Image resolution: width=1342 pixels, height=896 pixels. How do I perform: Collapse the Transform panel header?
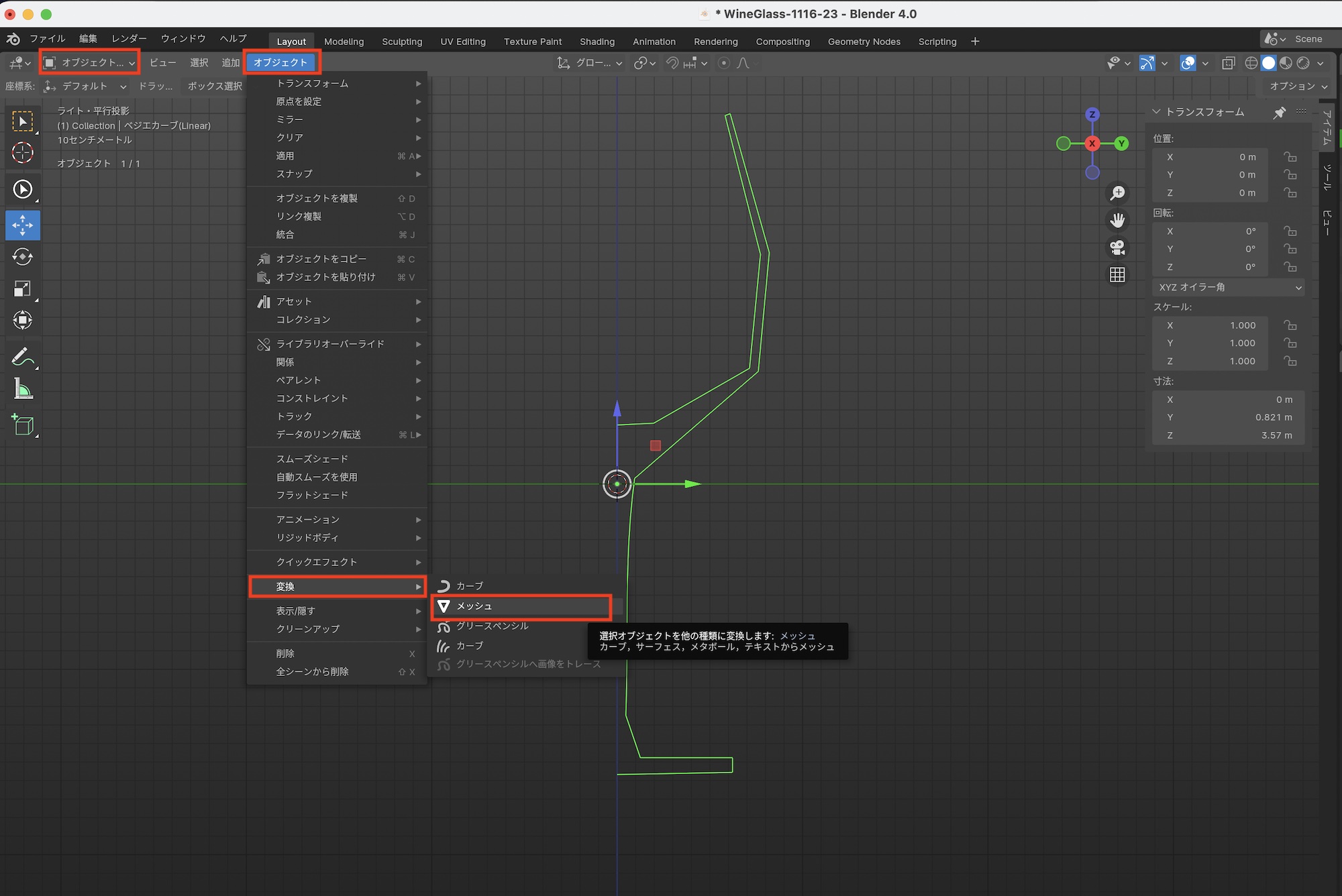pos(1157,112)
